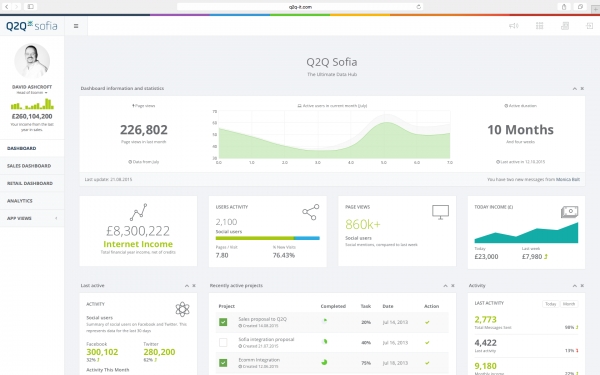Open the Sales Dashboard menu item
This screenshot has width=600, height=375.
click(x=32, y=166)
